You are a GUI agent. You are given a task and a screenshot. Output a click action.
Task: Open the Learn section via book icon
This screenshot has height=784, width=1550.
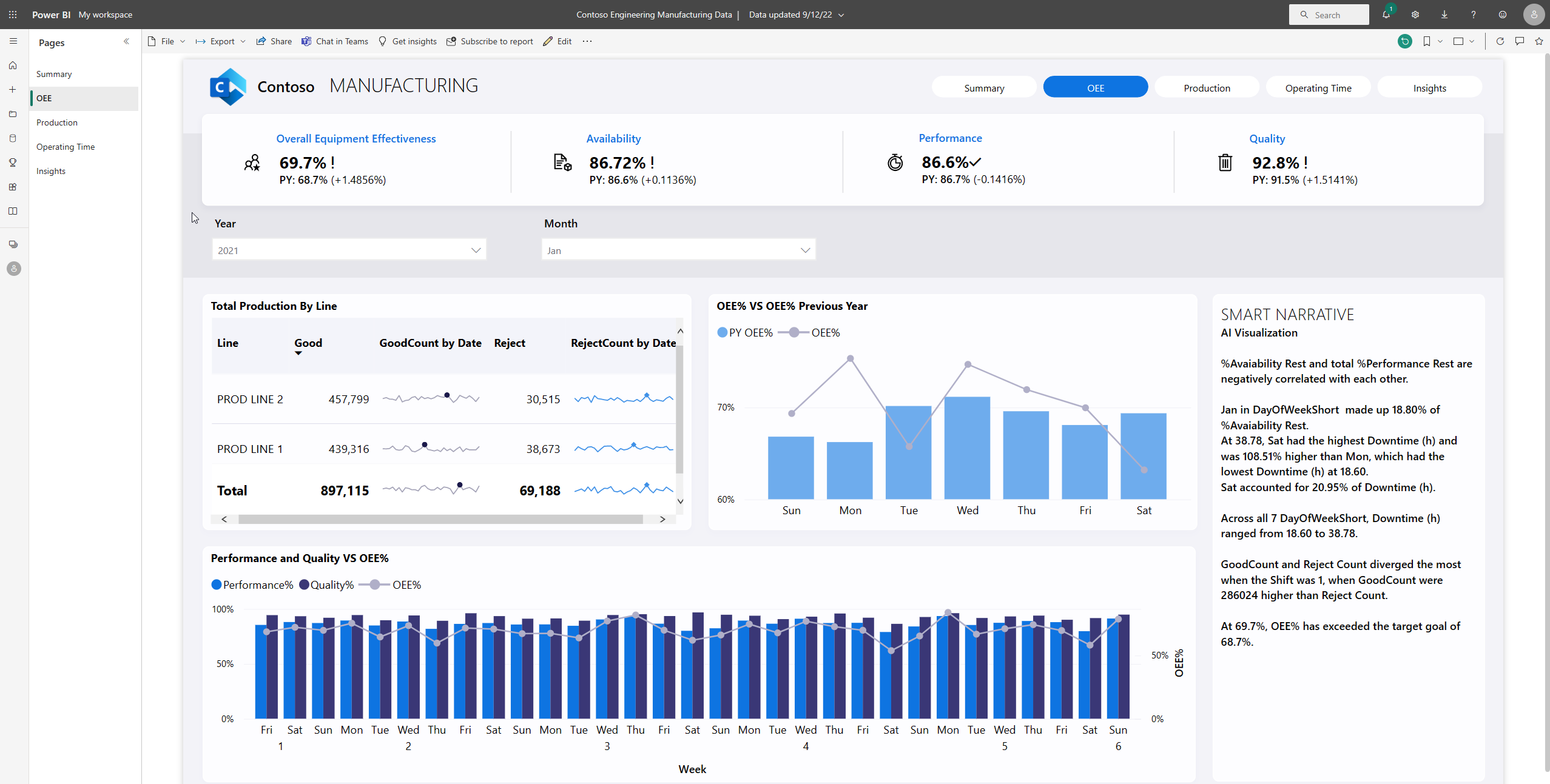13,211
